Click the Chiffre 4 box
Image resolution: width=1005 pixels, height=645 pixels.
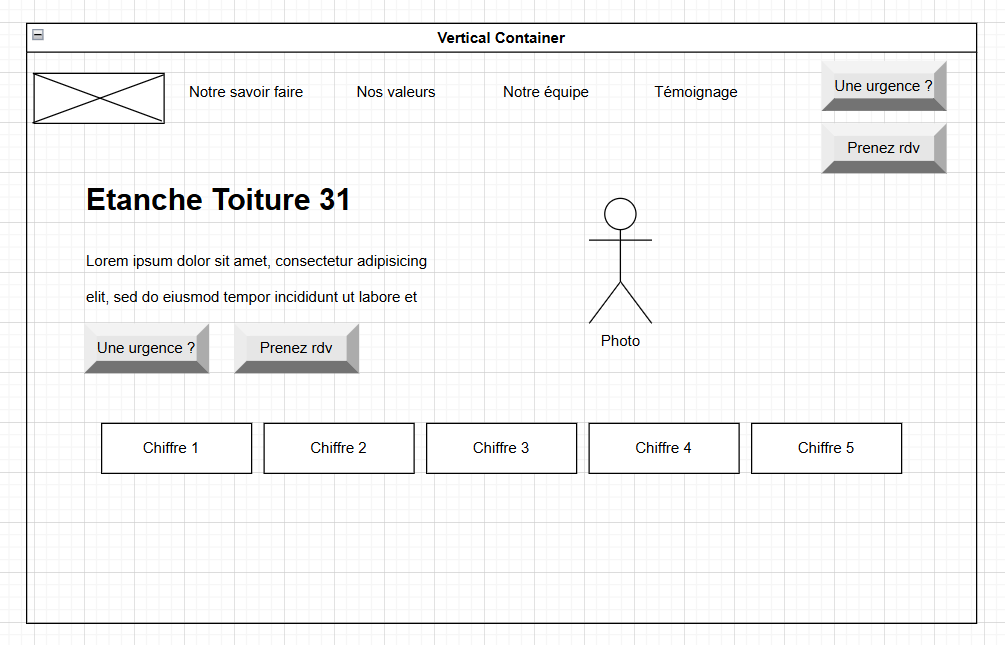[664, 448]
